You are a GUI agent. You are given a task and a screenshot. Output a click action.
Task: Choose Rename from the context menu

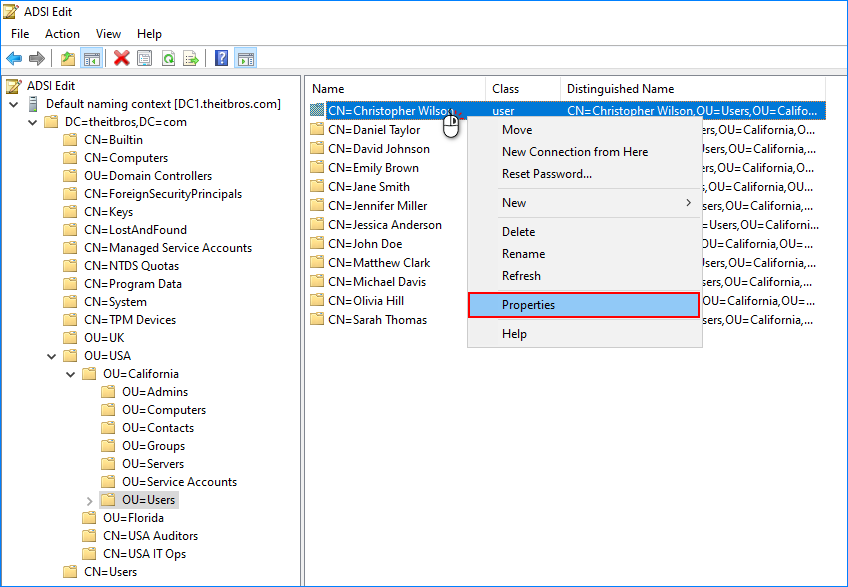(585, 254)
